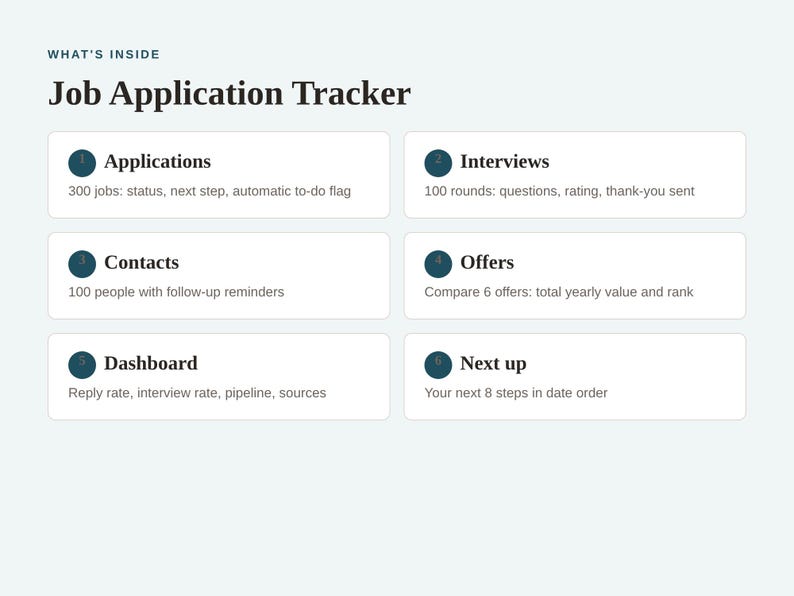794x596 pixels.
Task: Click the number 3 circle badge
Action: click(x=82, y=264)
